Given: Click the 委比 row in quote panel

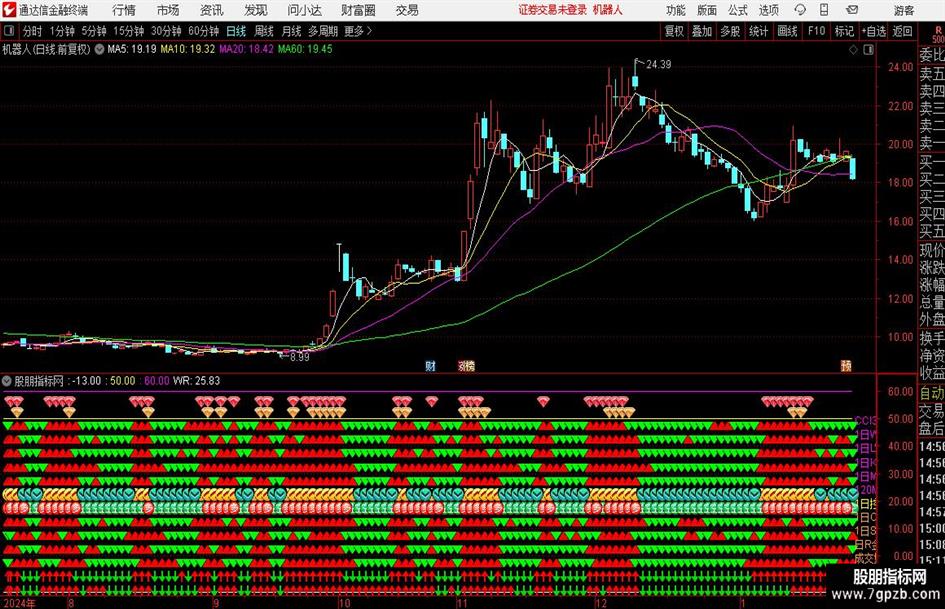Looking at the screenshot, I should point(932,55).
